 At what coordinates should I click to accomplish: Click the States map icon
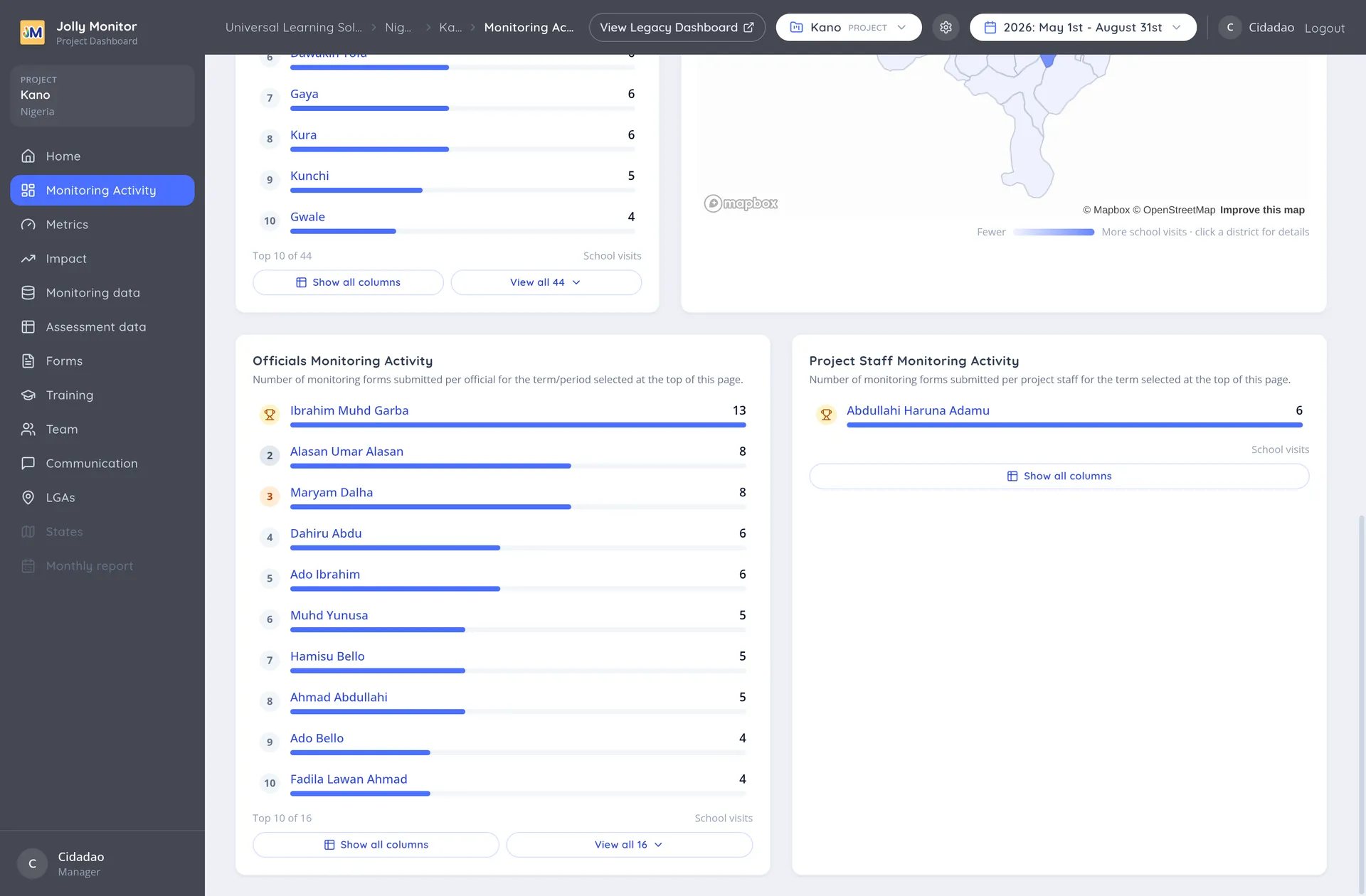(28, 531)
